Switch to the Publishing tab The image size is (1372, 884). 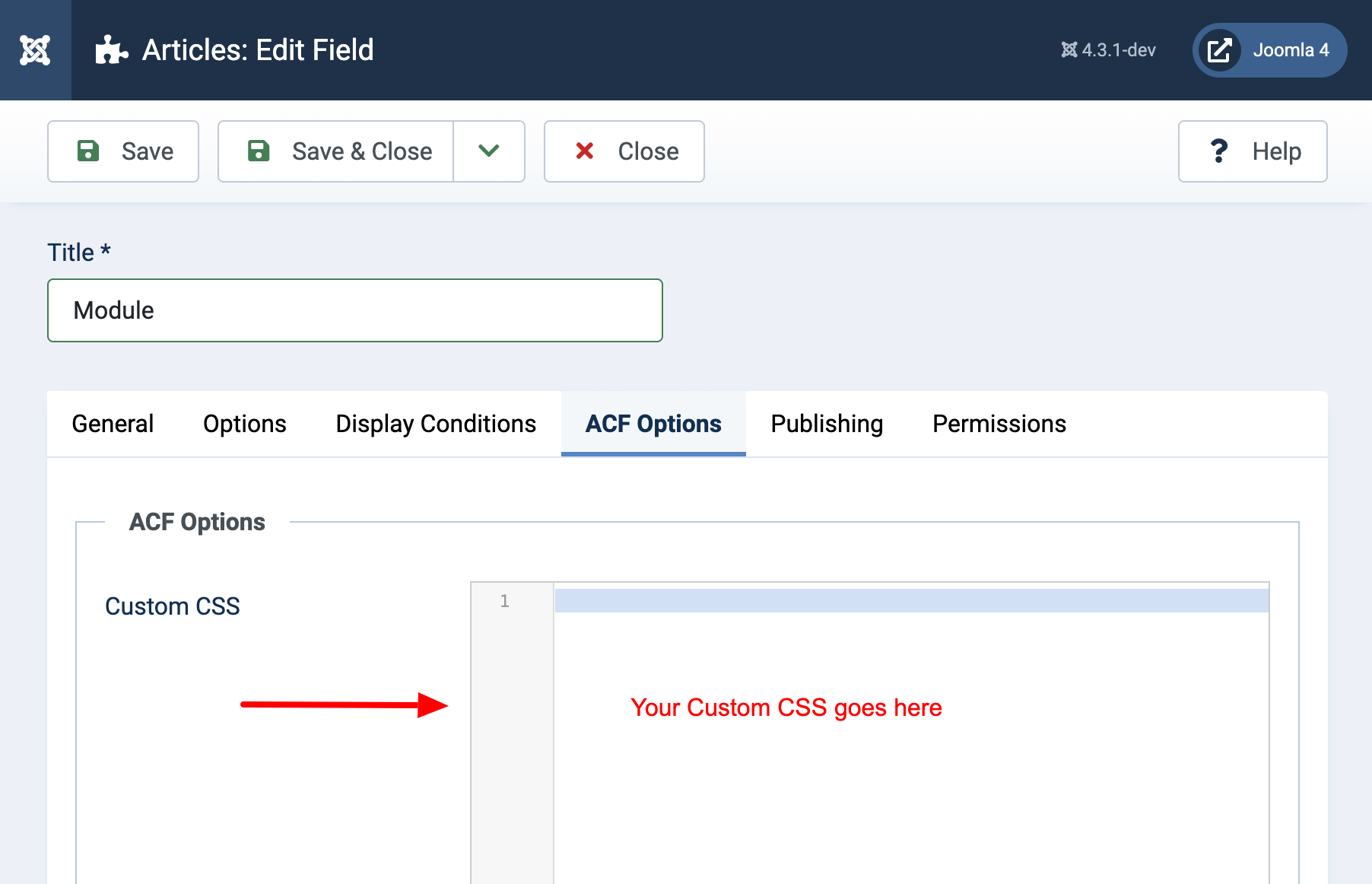tap(827, 424)
